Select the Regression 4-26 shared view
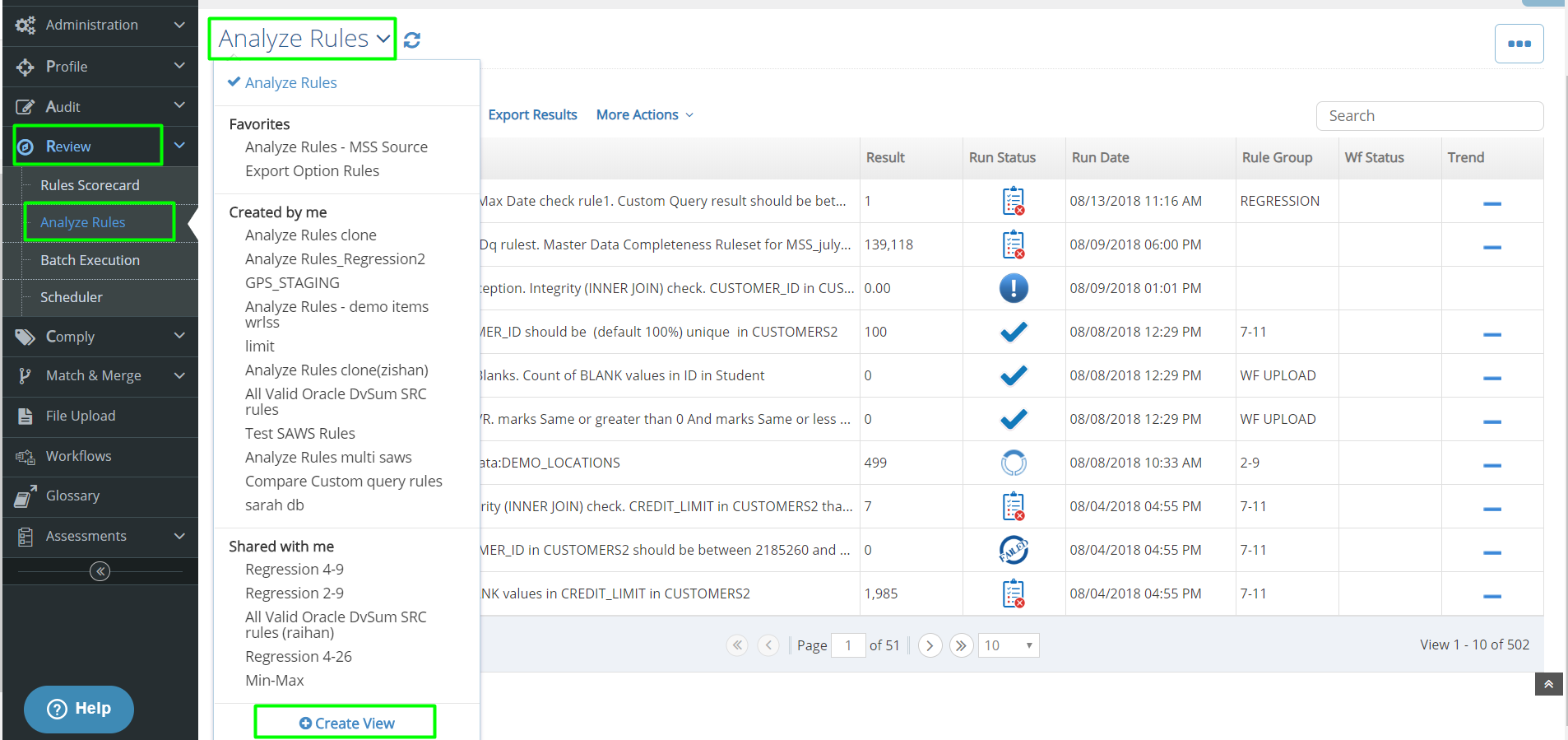The width and height of the screenshot is (1568, 740). pos(299,657)
